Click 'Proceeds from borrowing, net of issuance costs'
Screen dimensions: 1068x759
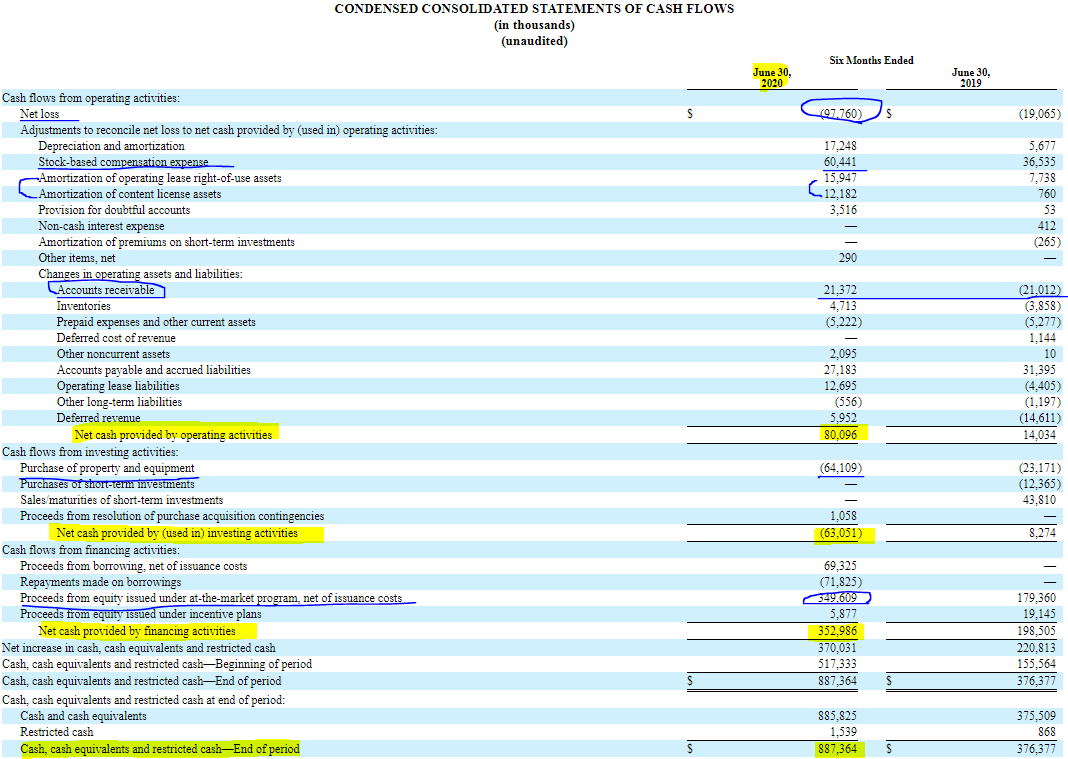click(x=134, y=566)
